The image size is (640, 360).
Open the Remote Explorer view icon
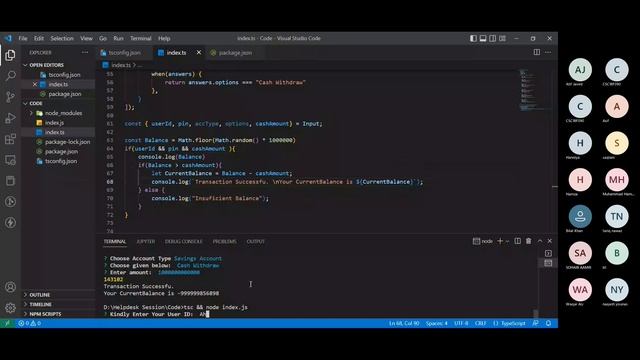pyautogui.click(x=10, y=160)
